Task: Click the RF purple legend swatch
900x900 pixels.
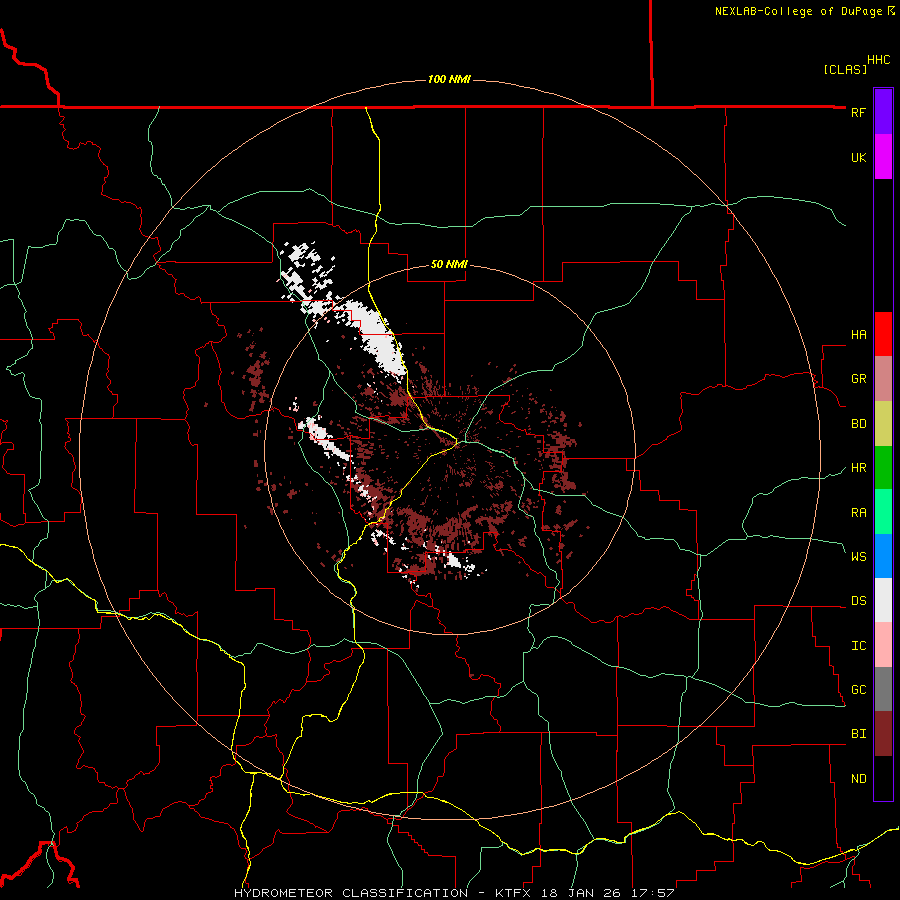Action: click(x=883, y=112)
